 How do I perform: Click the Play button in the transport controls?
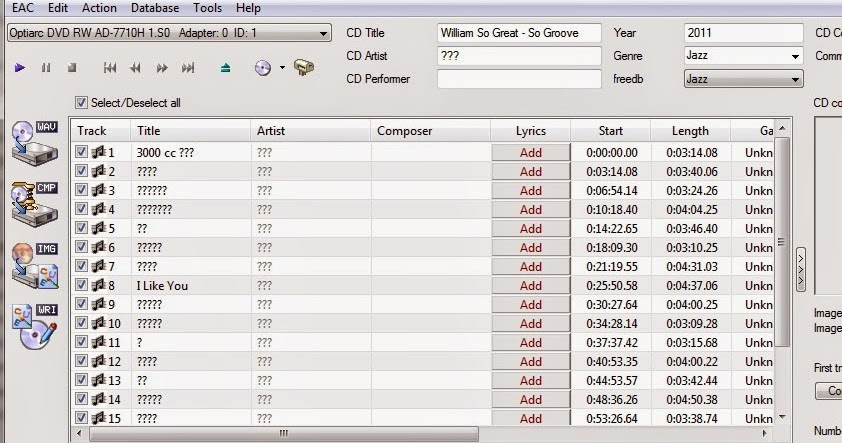[x=20, y=68]
